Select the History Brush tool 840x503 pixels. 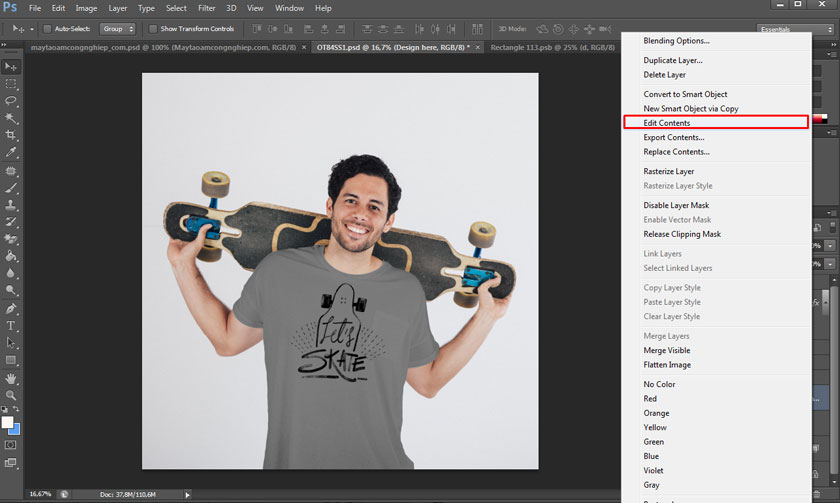tap(11, 222)
